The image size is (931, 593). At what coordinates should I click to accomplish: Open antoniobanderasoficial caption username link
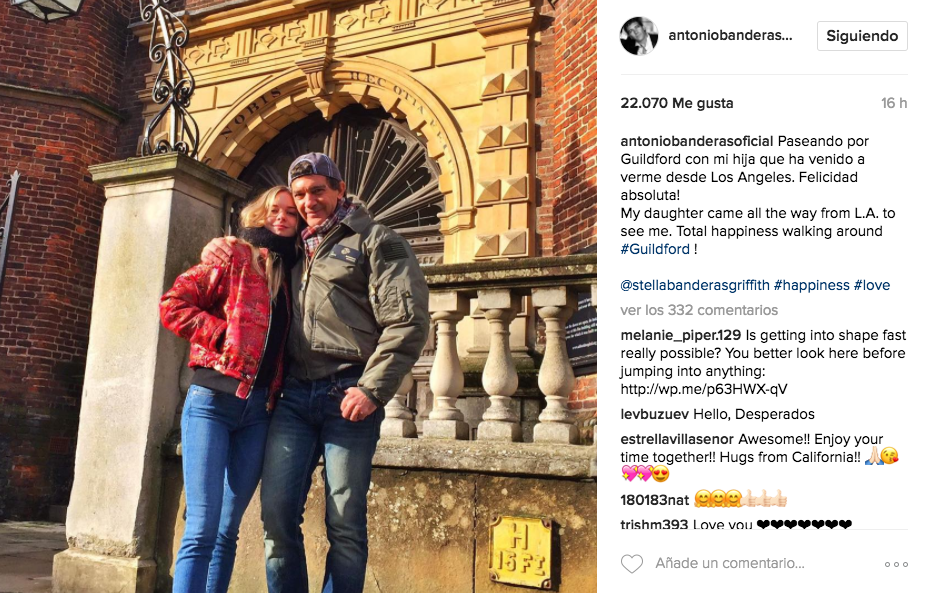[x=696, y=141]
